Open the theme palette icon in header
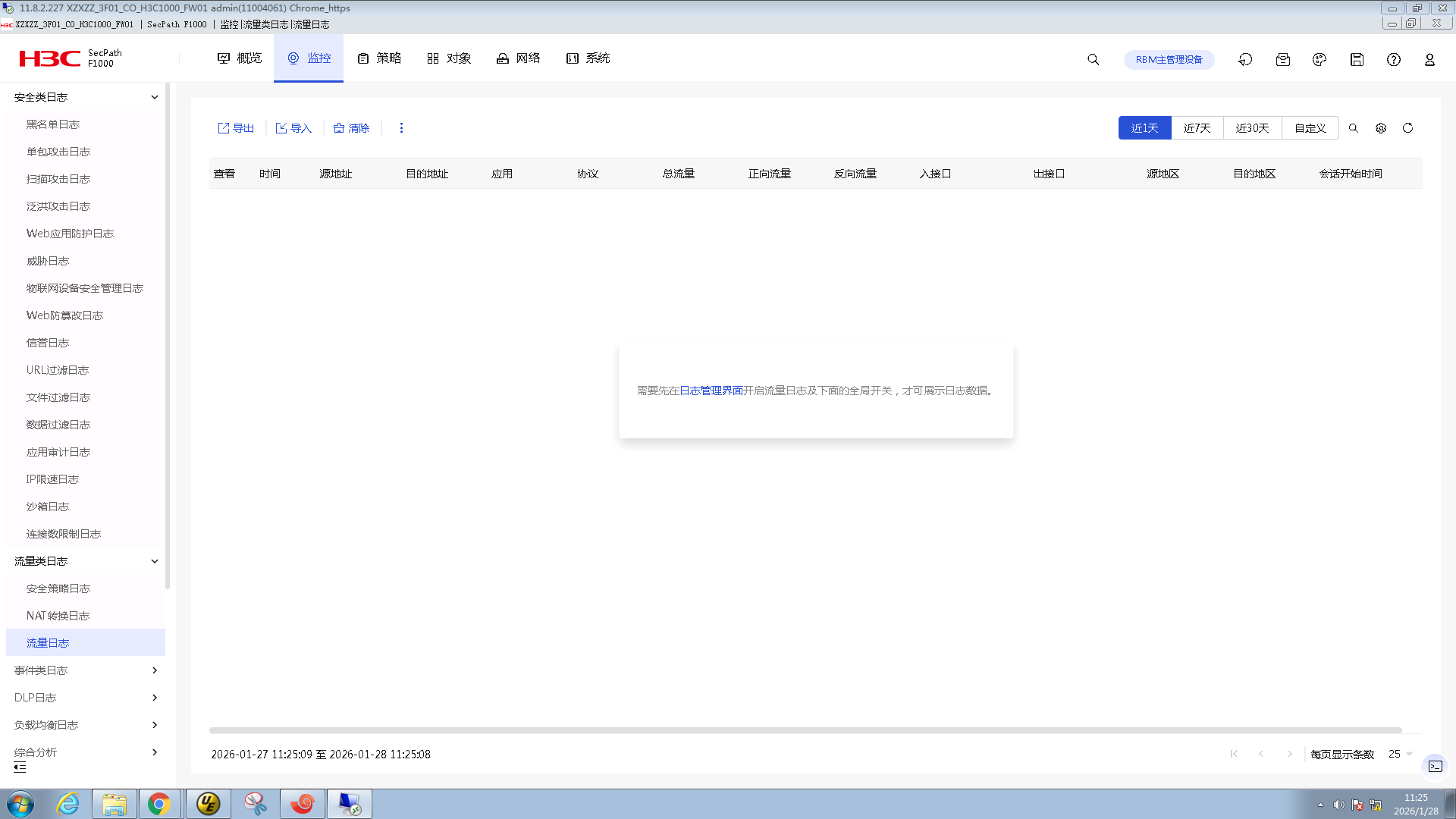This screenshot has width=1456, height=819. [1319, 59]
